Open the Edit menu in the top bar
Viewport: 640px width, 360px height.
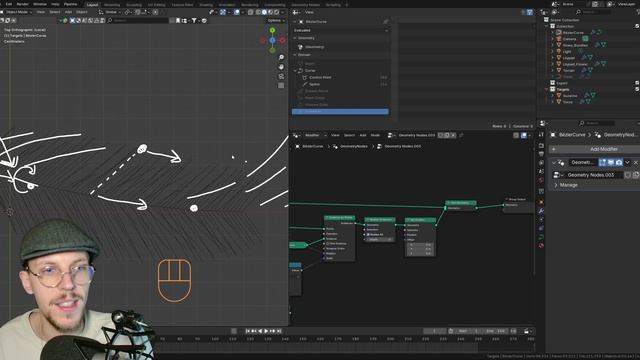coord(9,4)
